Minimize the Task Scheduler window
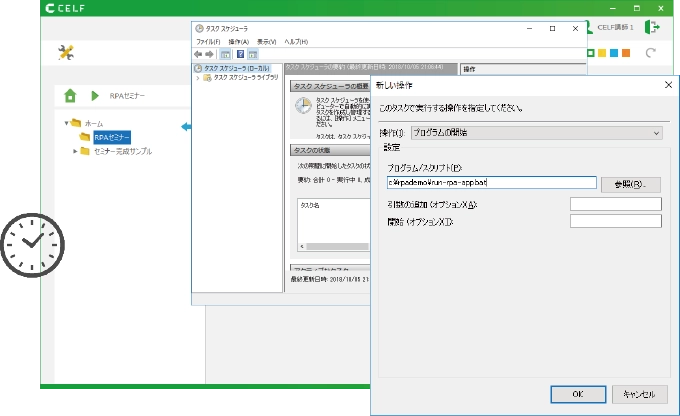The height and width of the screenshot is (416, 680). tap(529, 29)
